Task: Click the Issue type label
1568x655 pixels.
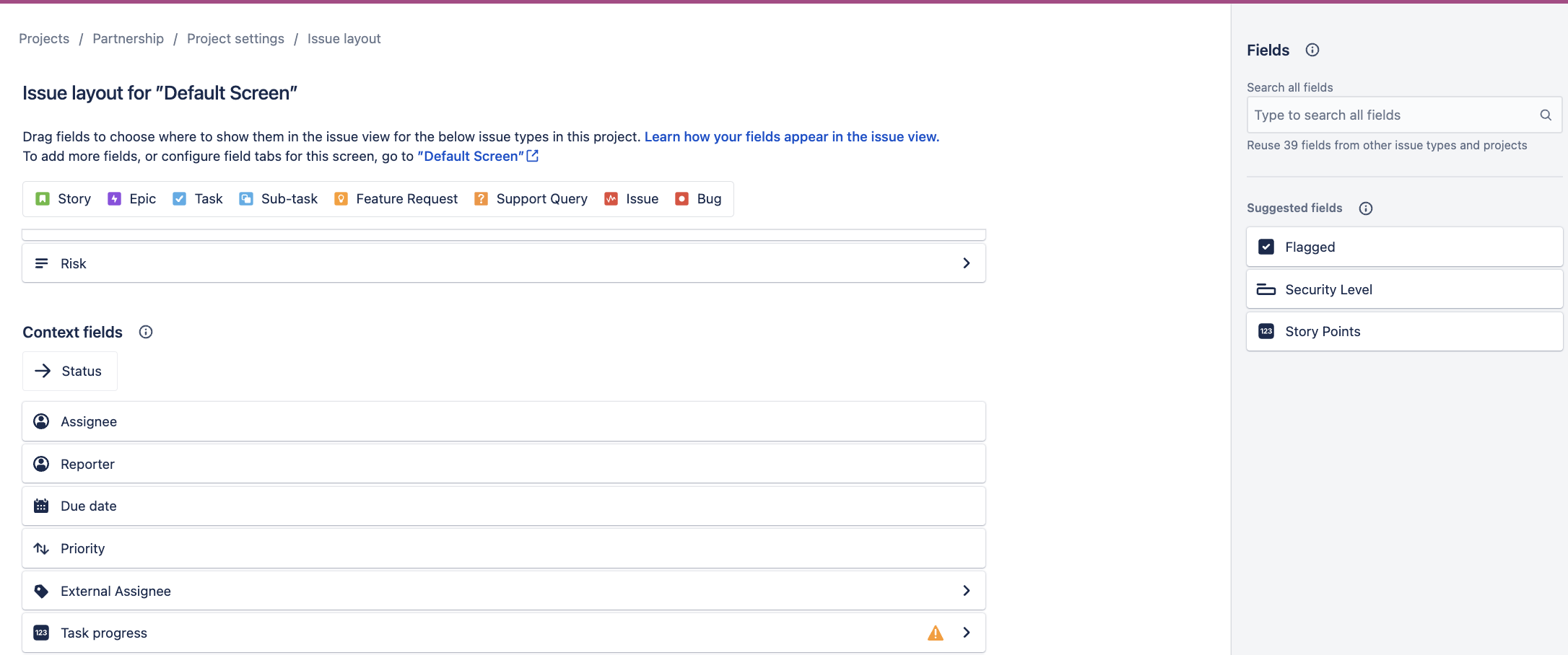Action: coord(642,198)
